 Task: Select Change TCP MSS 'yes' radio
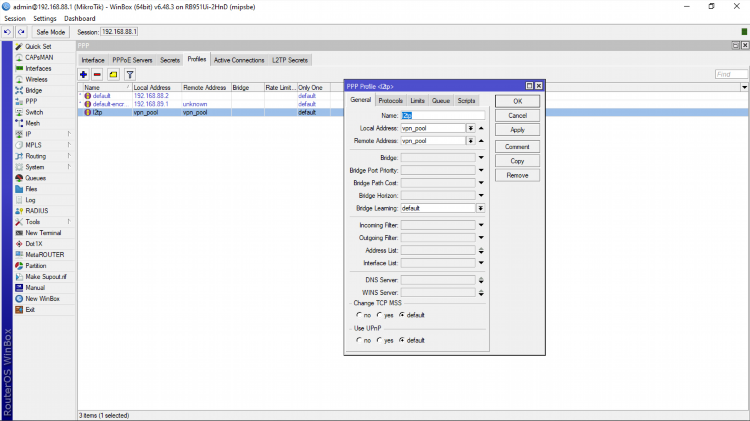click(379, 315)
